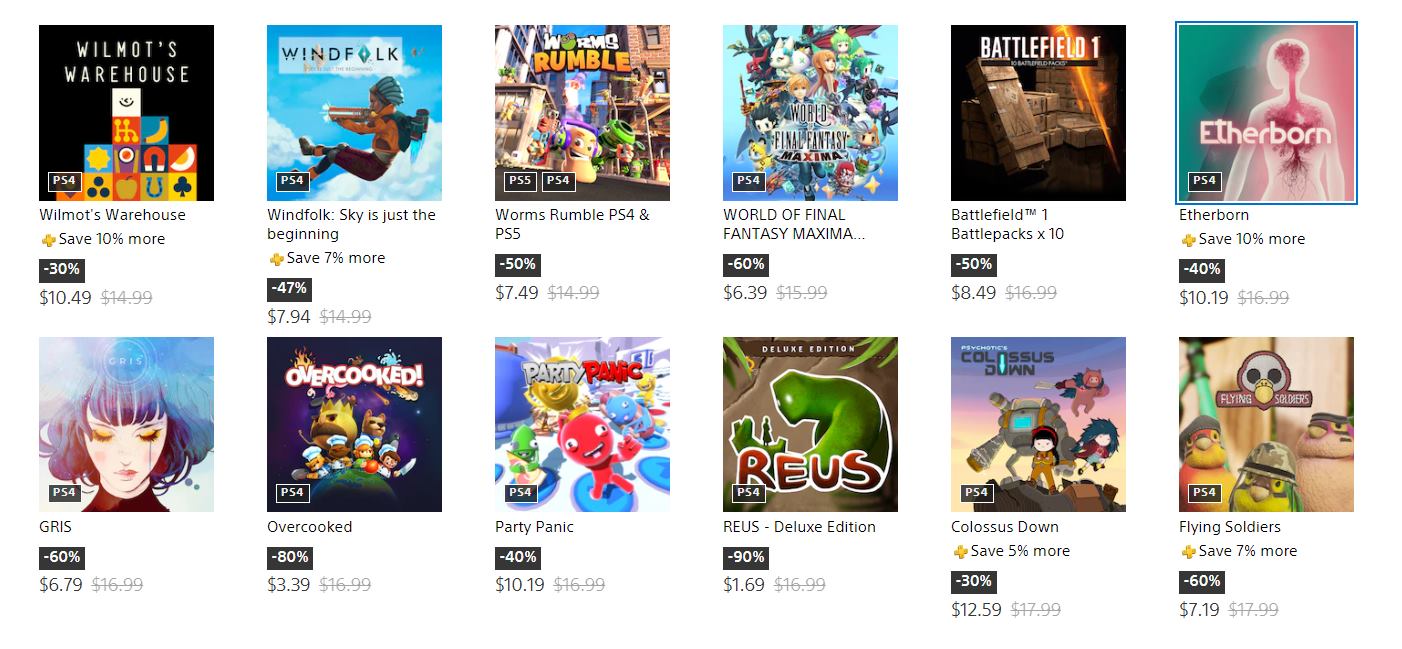Open World of Final Fantasy Maxima artwork
Image resolution: width=1402 pixels, height=649 pixels.
810,113
